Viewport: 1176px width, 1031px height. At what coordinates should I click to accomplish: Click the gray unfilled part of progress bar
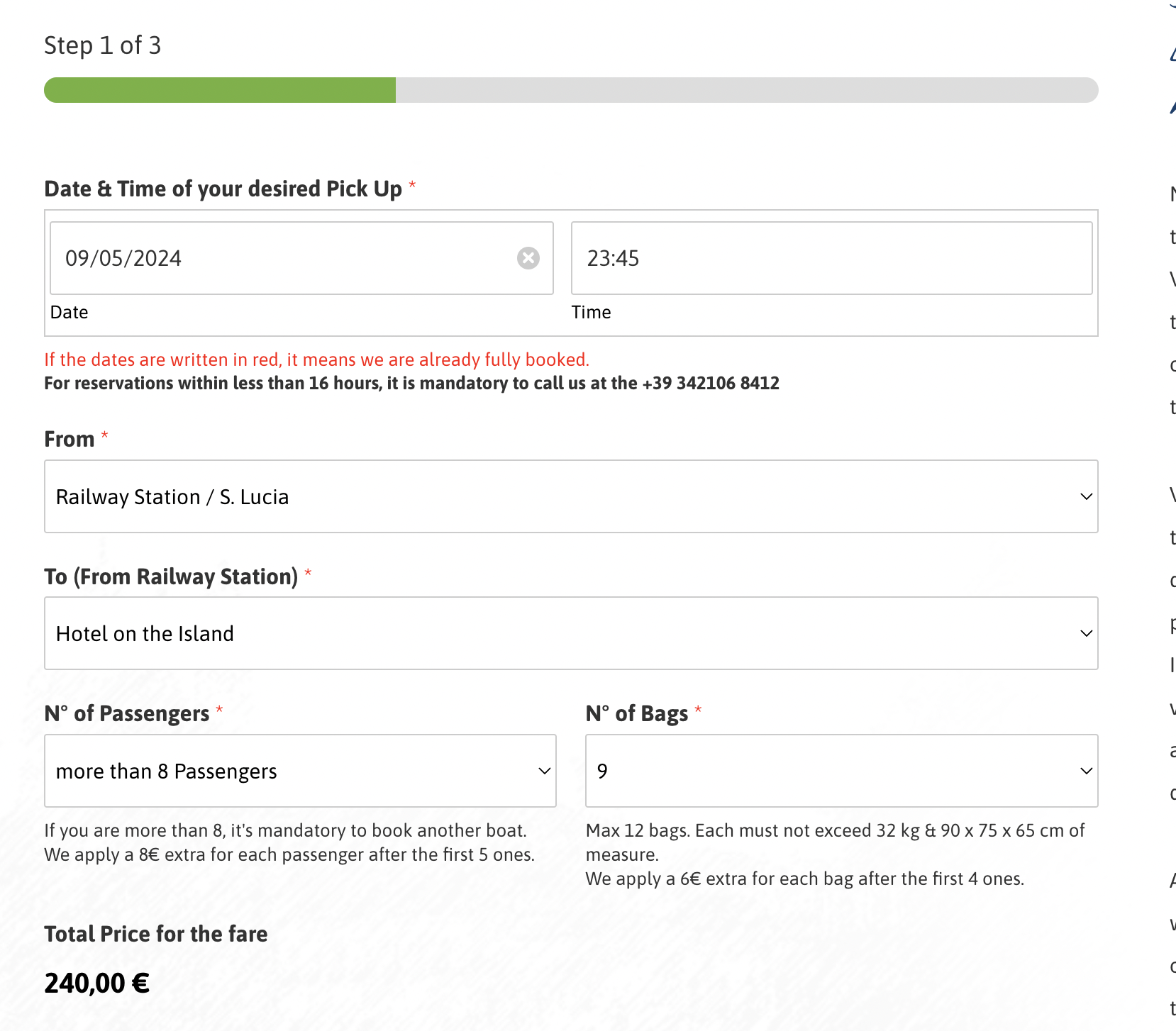pyautogui.click(x=747, y=90)
